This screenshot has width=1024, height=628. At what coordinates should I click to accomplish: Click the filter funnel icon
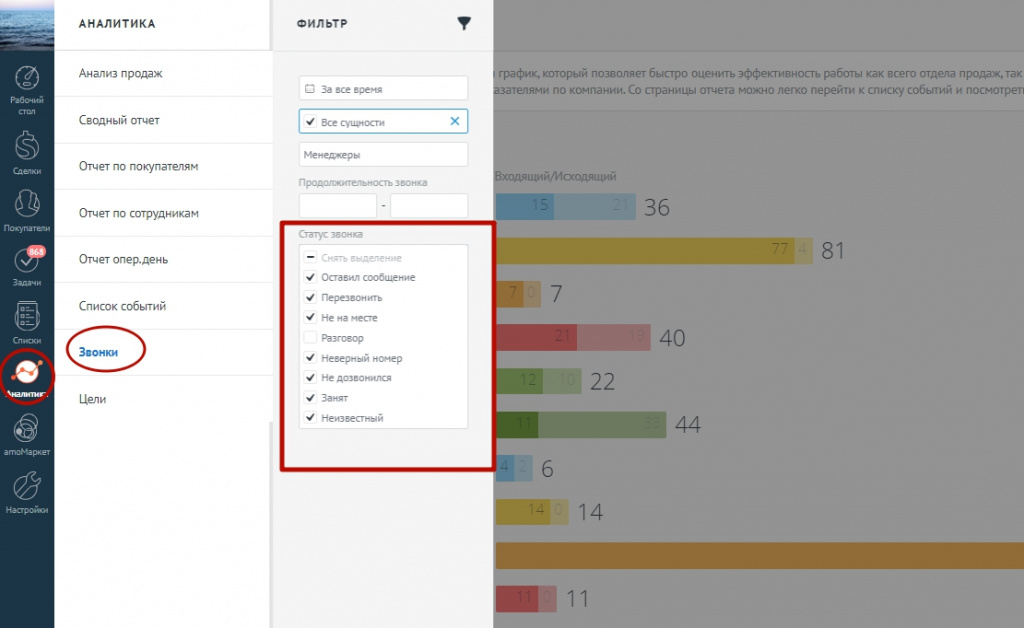463,21
